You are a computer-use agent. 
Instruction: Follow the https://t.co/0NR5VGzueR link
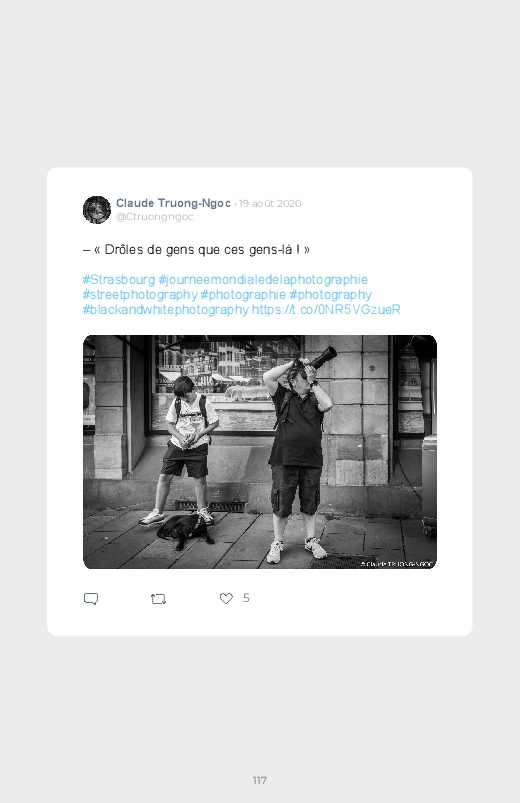[326, 309]
